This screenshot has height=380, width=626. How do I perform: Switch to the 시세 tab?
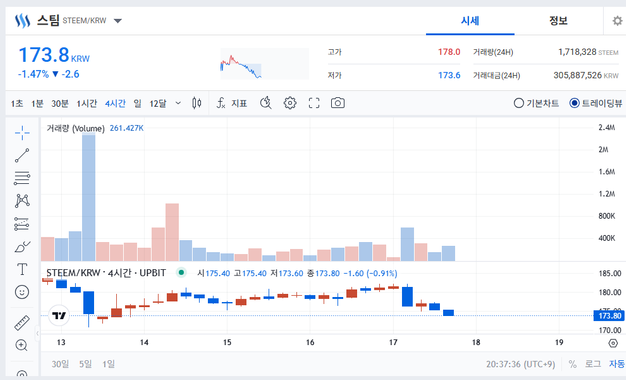click(470, 21)
